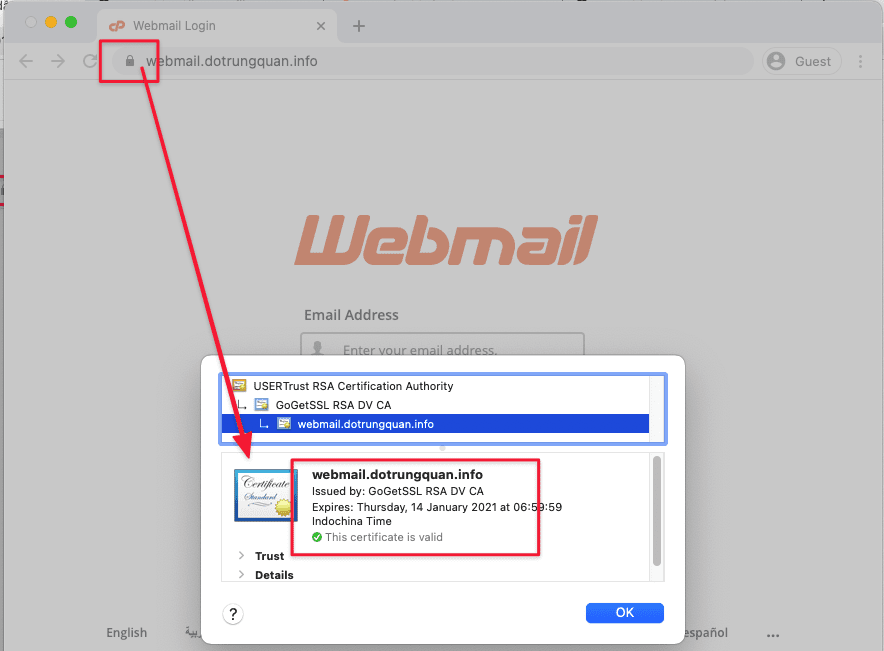Click the padlock icon in address bar
Viewport: 884px width, 651px height.
tap(130, 61)
